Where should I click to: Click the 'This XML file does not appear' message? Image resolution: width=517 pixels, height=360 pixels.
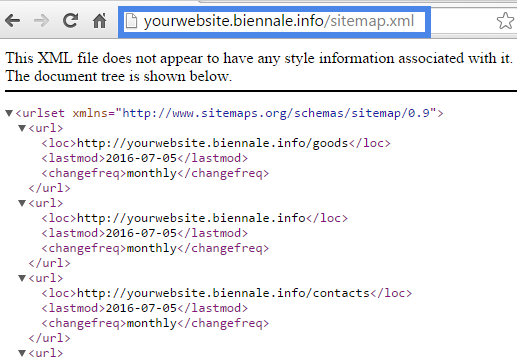coord(259,58)
